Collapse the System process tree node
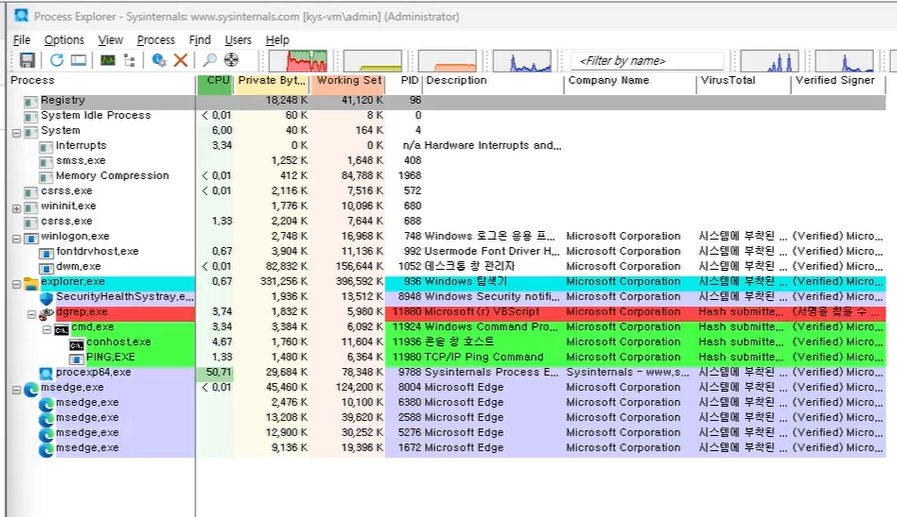Screen dimensions: 897x517 point(17,133)
